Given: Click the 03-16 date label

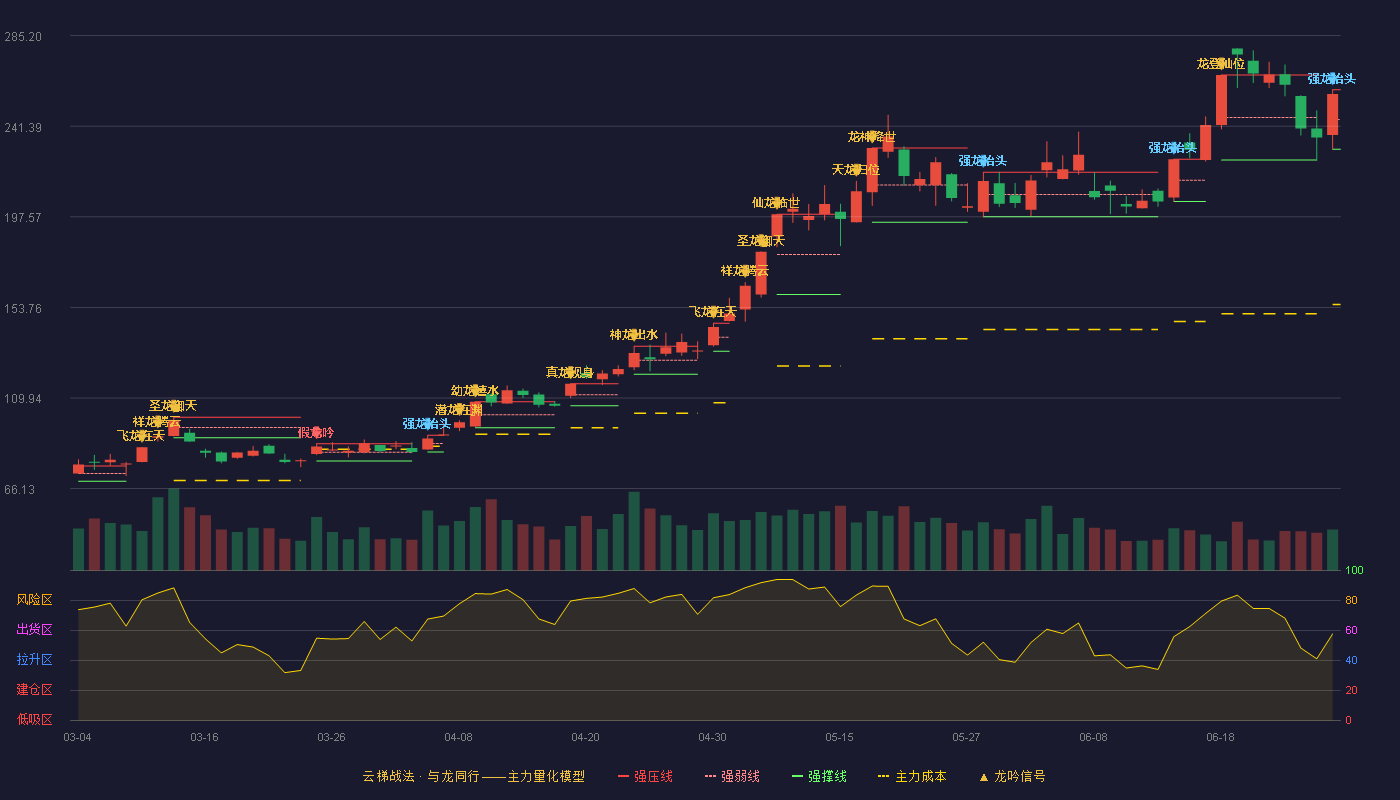Looking at the screenshot, I should pos(204,737).
